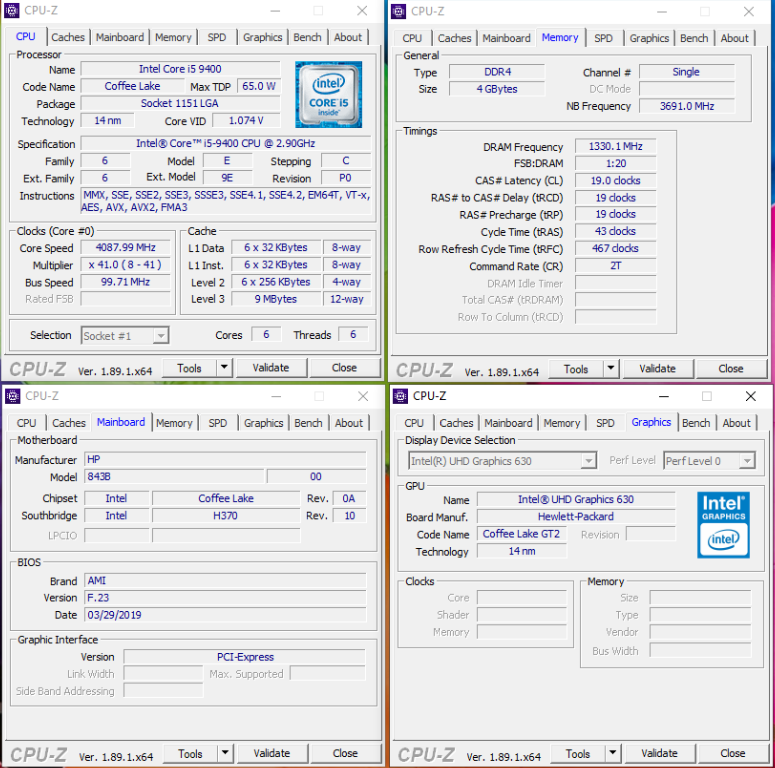Click the CPU-Z app icon in the Graphics window title bar
The width and height of the screenshot is (775, 768).
[x=400, y=396]
